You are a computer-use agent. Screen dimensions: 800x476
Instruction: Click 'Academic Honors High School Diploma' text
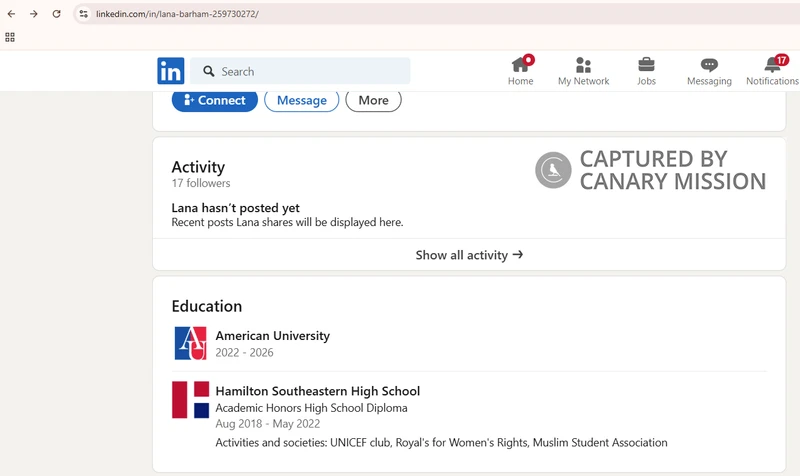311,408
